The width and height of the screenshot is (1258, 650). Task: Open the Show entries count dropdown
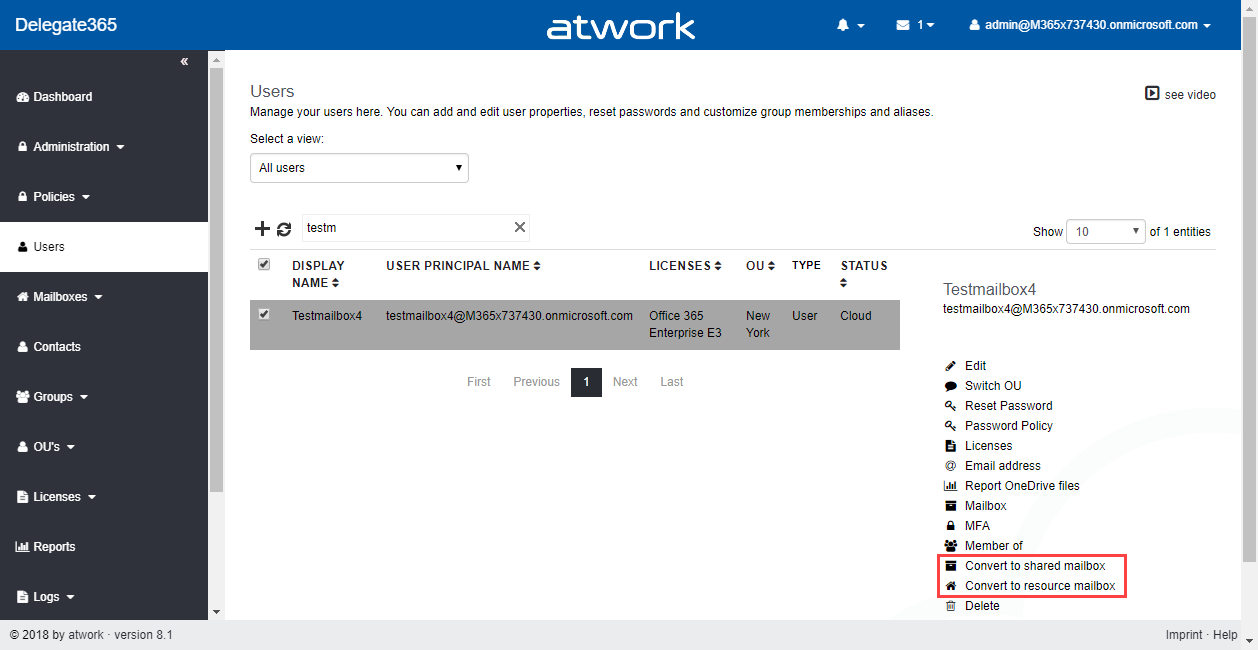(x=1106, y=231)
